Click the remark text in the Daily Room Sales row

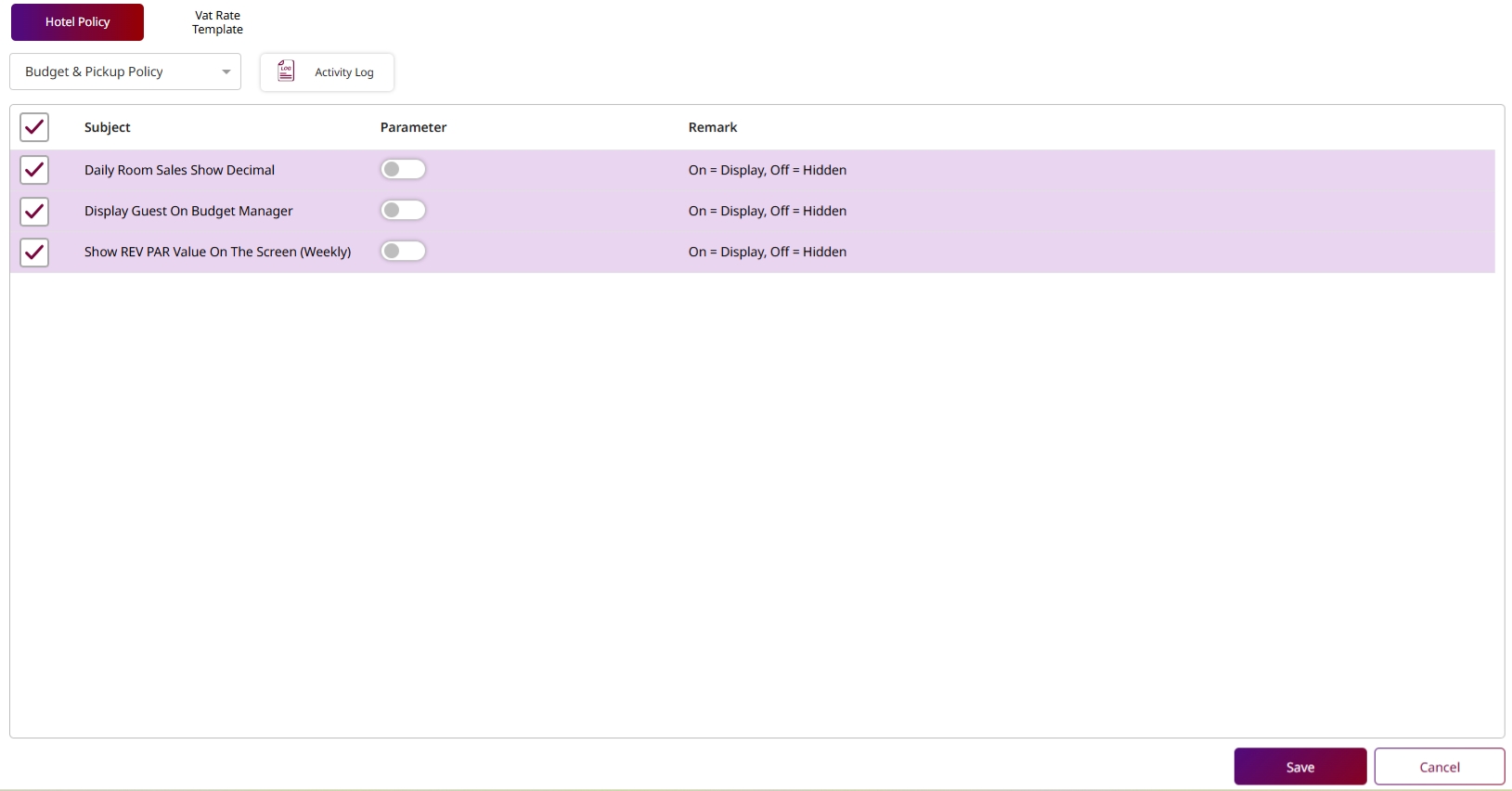point(767,170)
